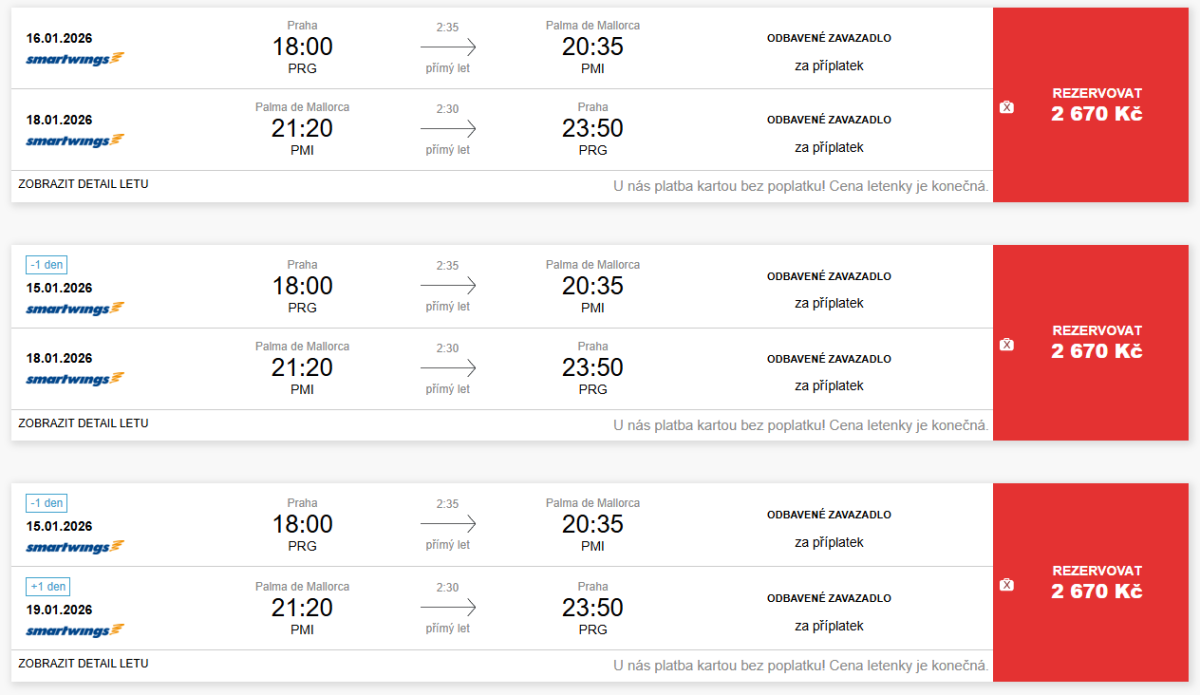Image resolution: width=1200 pixels, height=695 pixels.
Task: Click the '-1 den' badge in the third offer
Action: (x=47, y=504)
